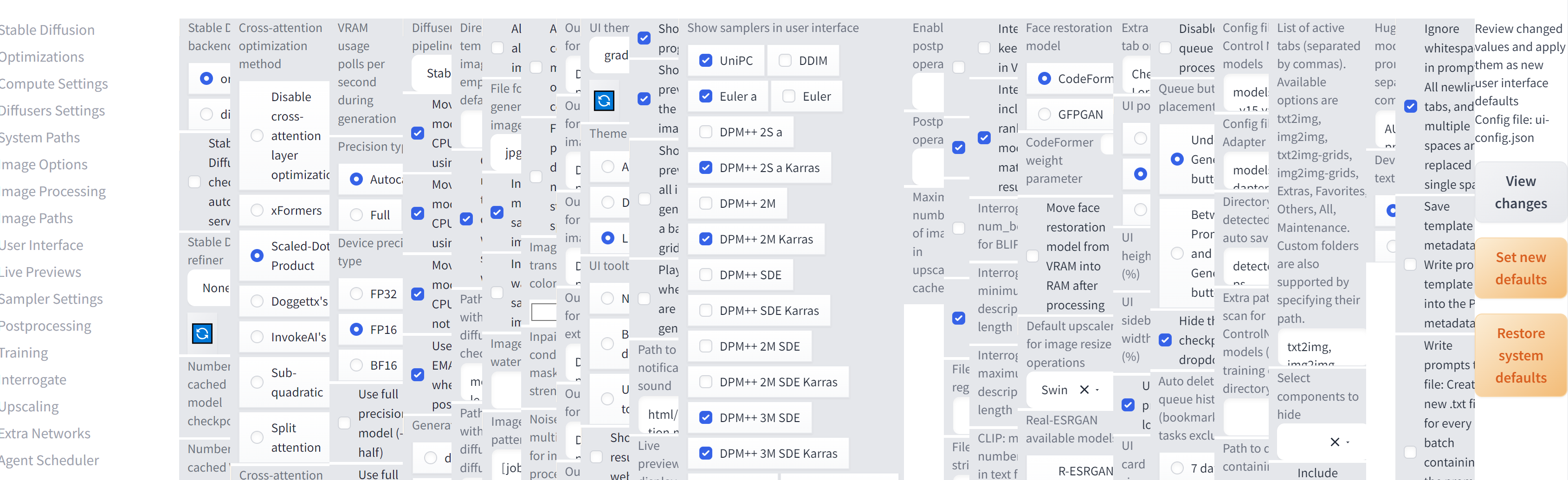
Task: Open the Sampler Settings section in sidebar
Action: [x=52, y=299]
